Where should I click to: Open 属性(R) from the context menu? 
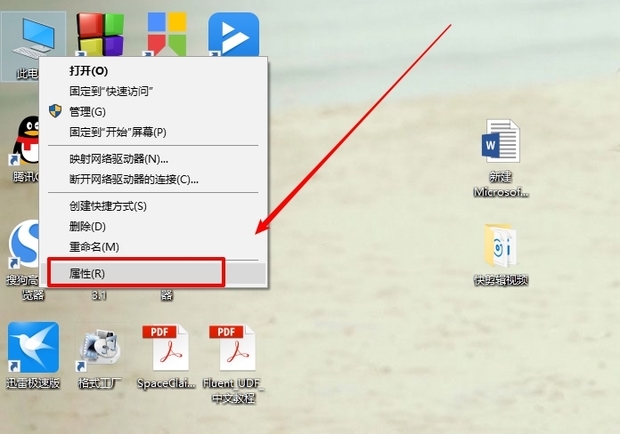153,273
